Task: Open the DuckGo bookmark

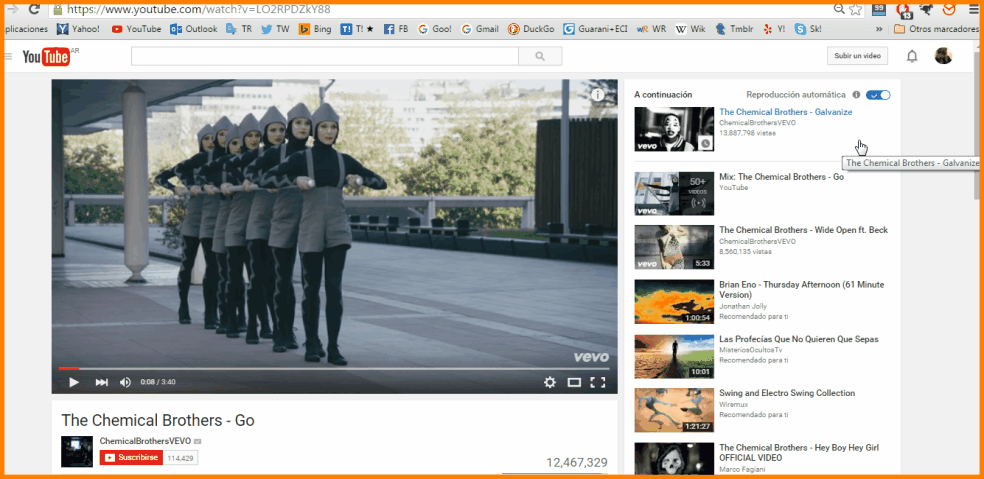Action: pos(531,29)
